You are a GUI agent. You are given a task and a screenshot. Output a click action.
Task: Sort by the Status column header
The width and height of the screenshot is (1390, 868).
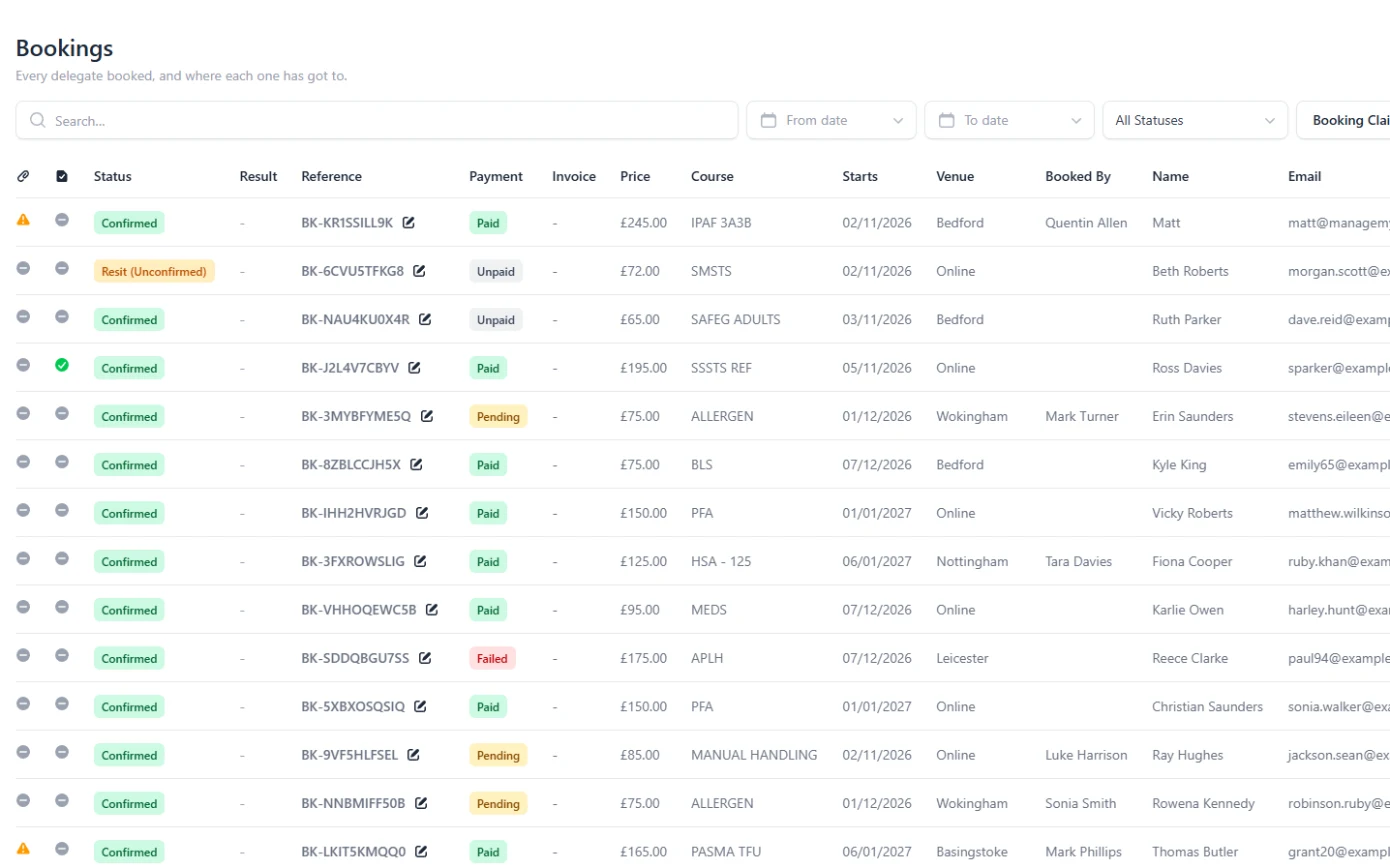point(113,176)
